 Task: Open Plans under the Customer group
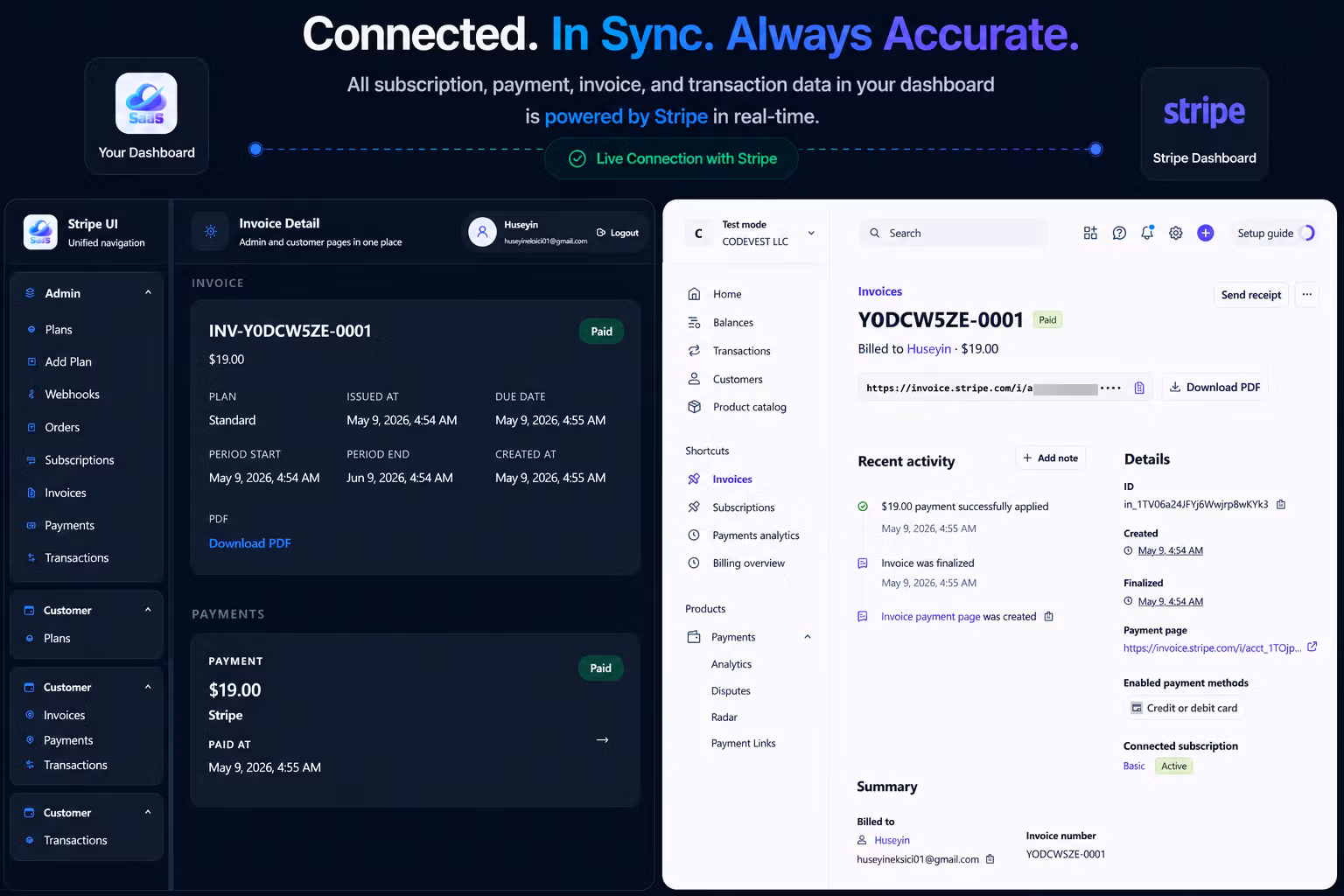click(57, 638)
